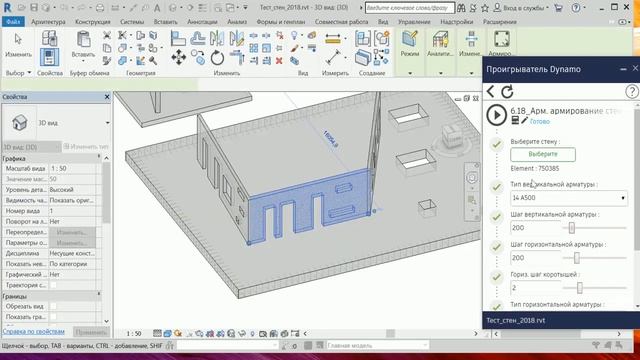The width and height of the screenshot is (640, 360).
Task: Switch to the Управление ribbon tab
Action: 414,22
